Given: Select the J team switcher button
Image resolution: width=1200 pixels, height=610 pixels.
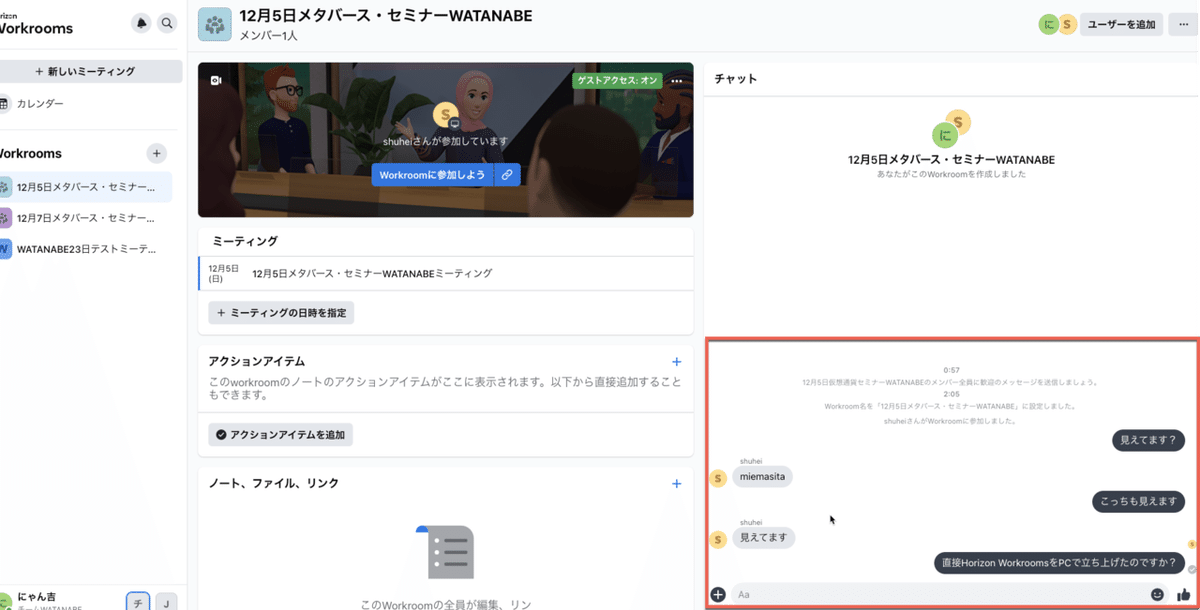Looking at the screenshot, I should click(x=167, y=602).
